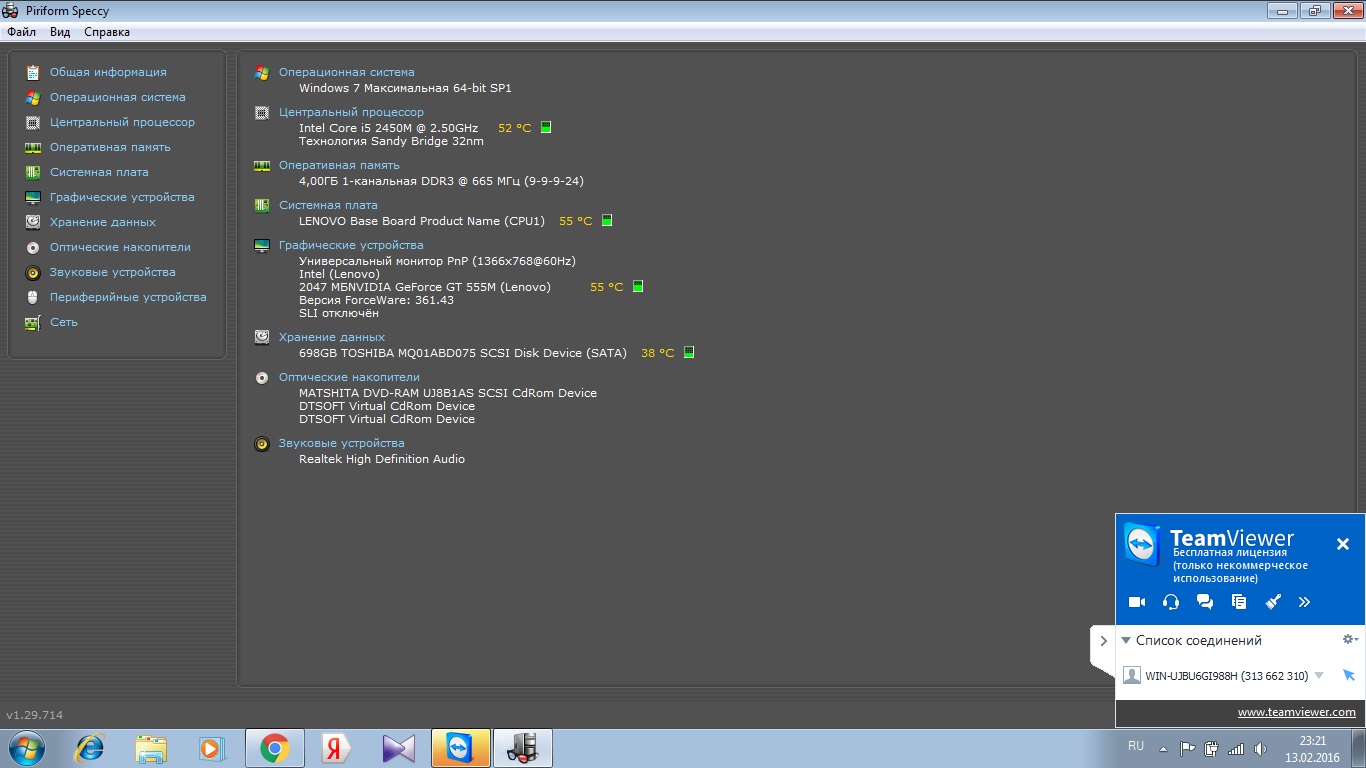The height and width of the screenshot is (768, 1366).
Task: Open Оперативная память from the left sidebar
Action: (x=110, y=147)
